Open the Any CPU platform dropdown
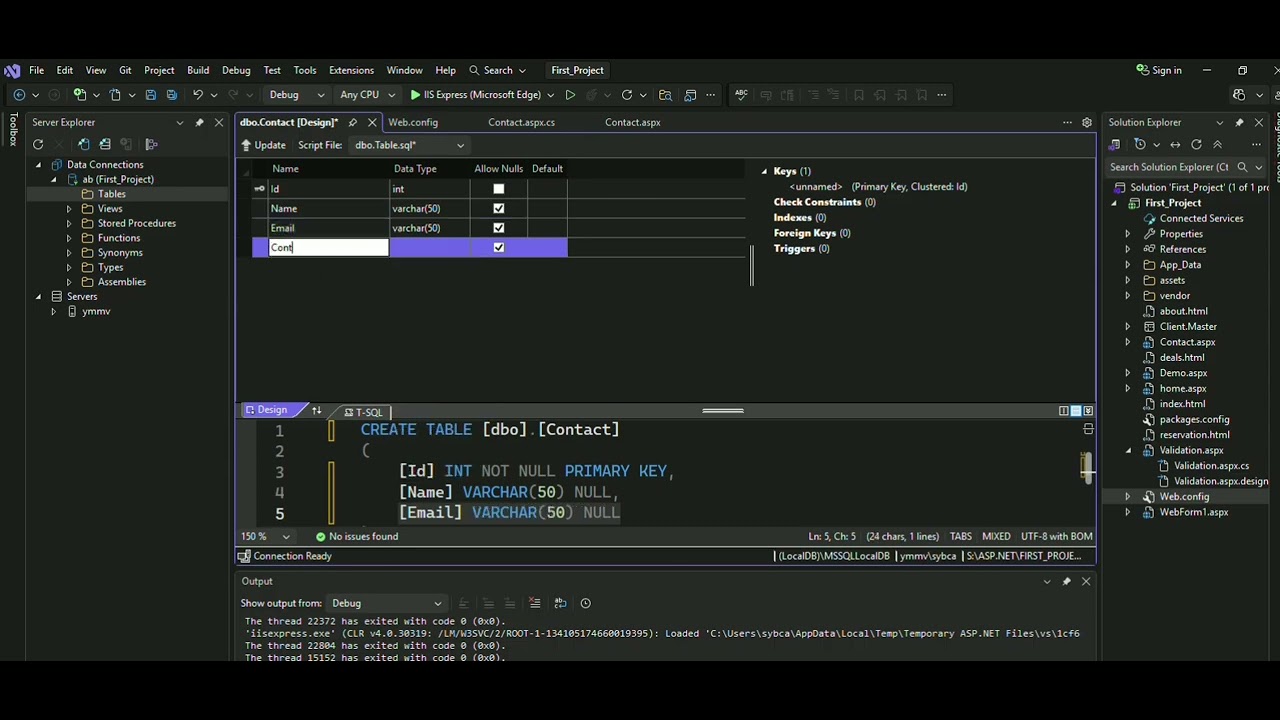 [x=367, y=95]
